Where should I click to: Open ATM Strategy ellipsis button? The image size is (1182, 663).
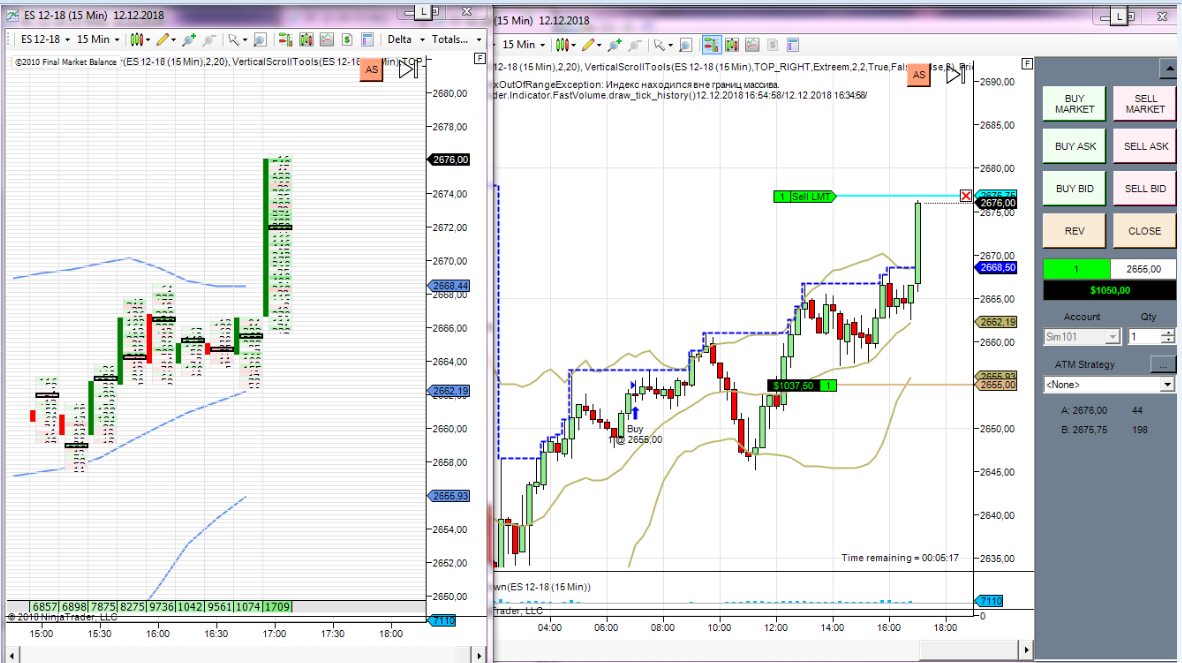tap(1163, 364)
